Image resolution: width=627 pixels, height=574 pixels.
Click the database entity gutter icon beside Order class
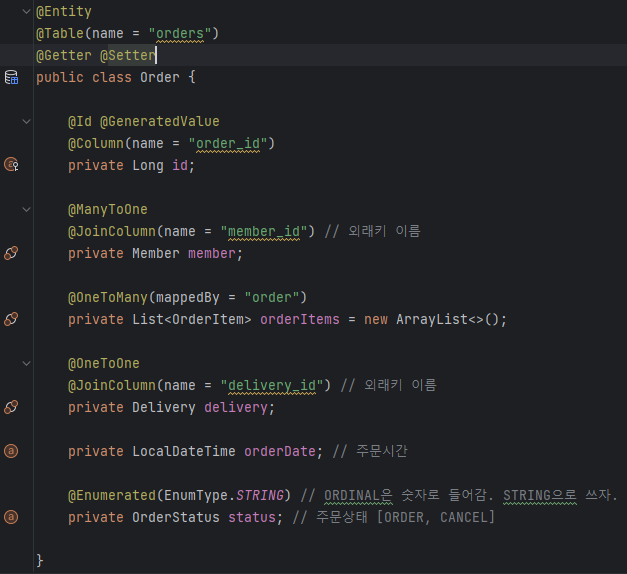(x=11, y=77)
